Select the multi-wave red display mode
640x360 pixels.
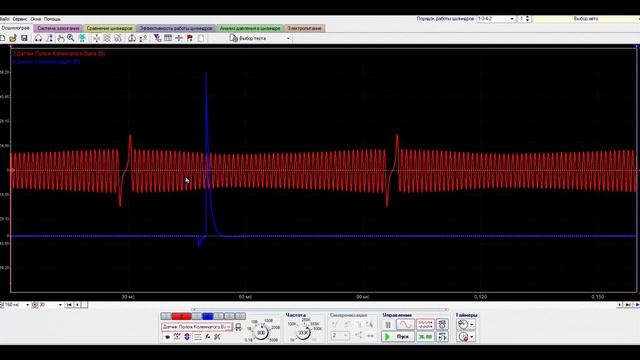[425, 325]
